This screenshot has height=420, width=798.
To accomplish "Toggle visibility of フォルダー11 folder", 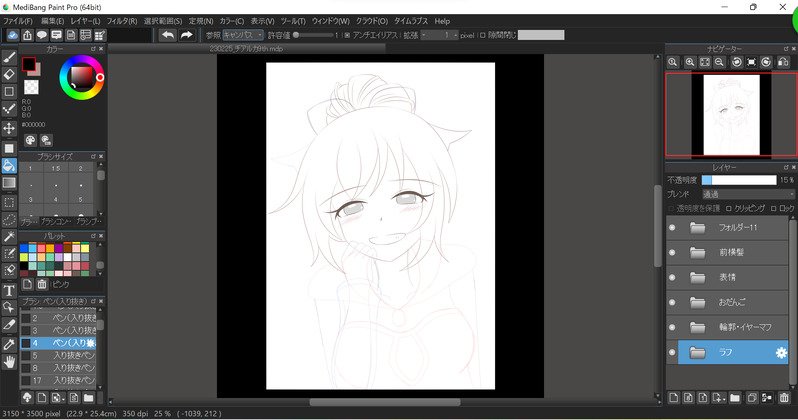I will coord(672,228).
